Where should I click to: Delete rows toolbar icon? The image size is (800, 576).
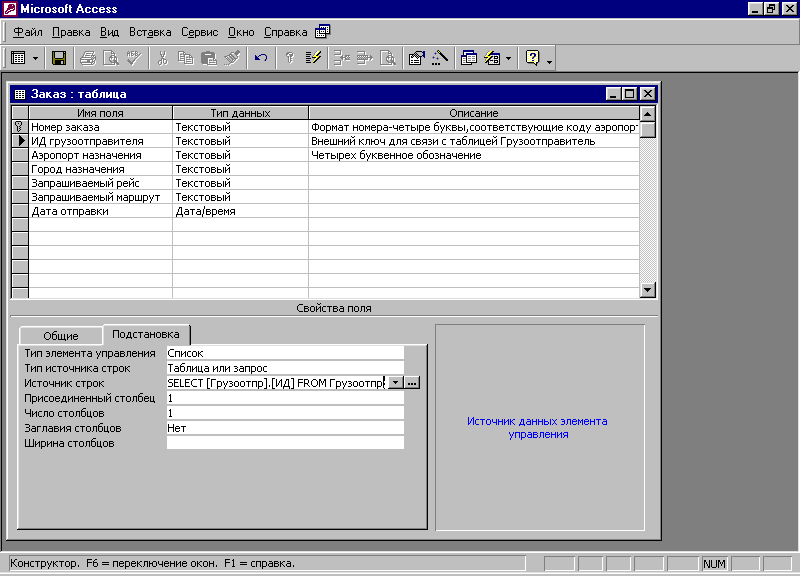coord(365,58)
